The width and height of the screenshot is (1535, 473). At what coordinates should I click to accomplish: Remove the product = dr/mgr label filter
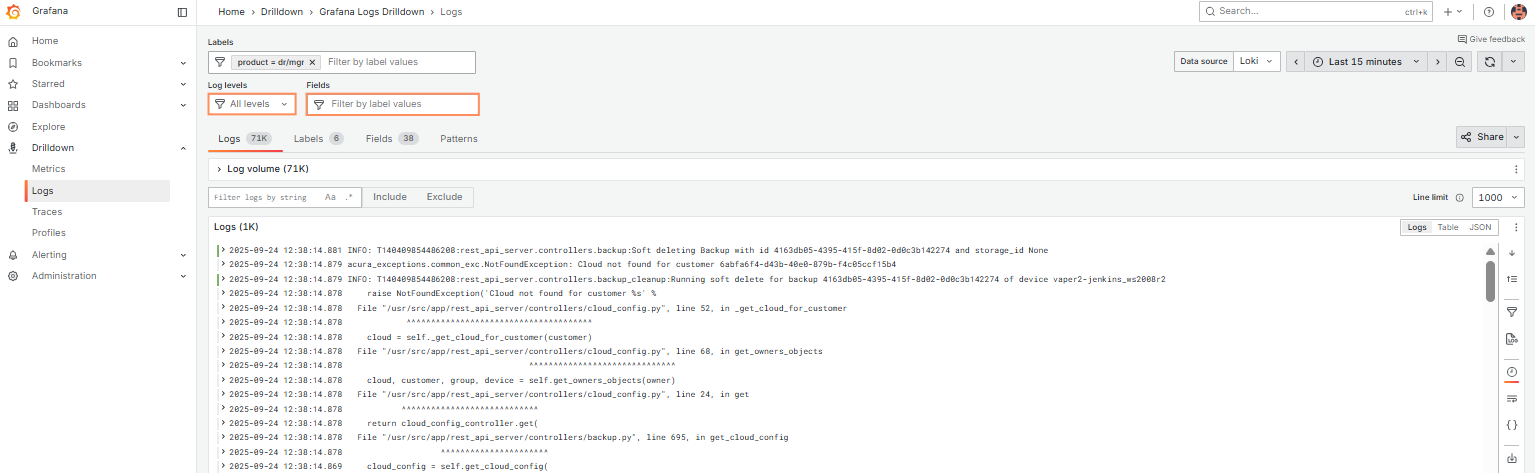313,62
